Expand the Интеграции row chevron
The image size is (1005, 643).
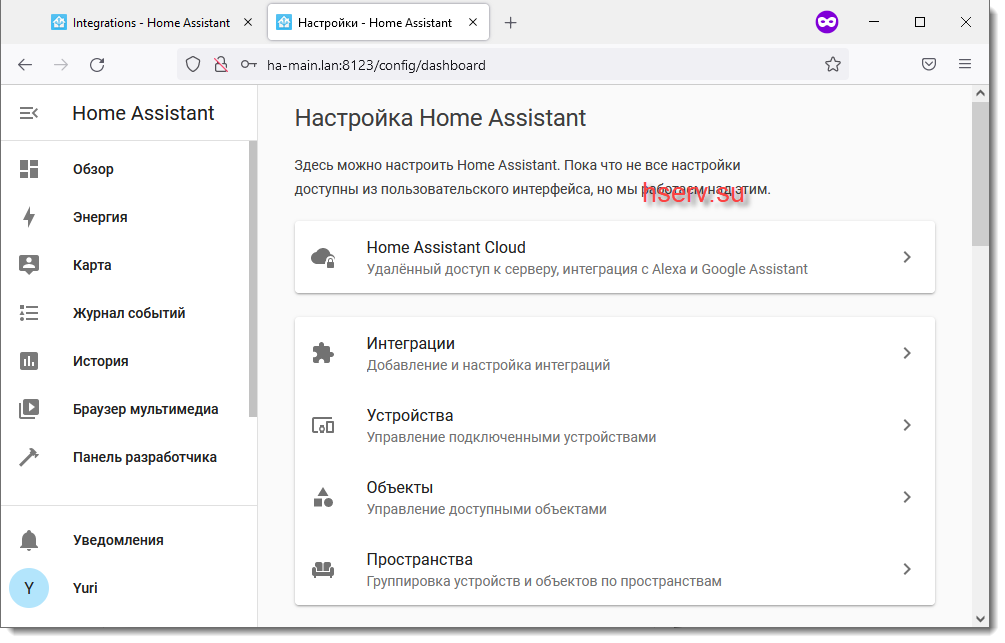click(x=906, y=353)
